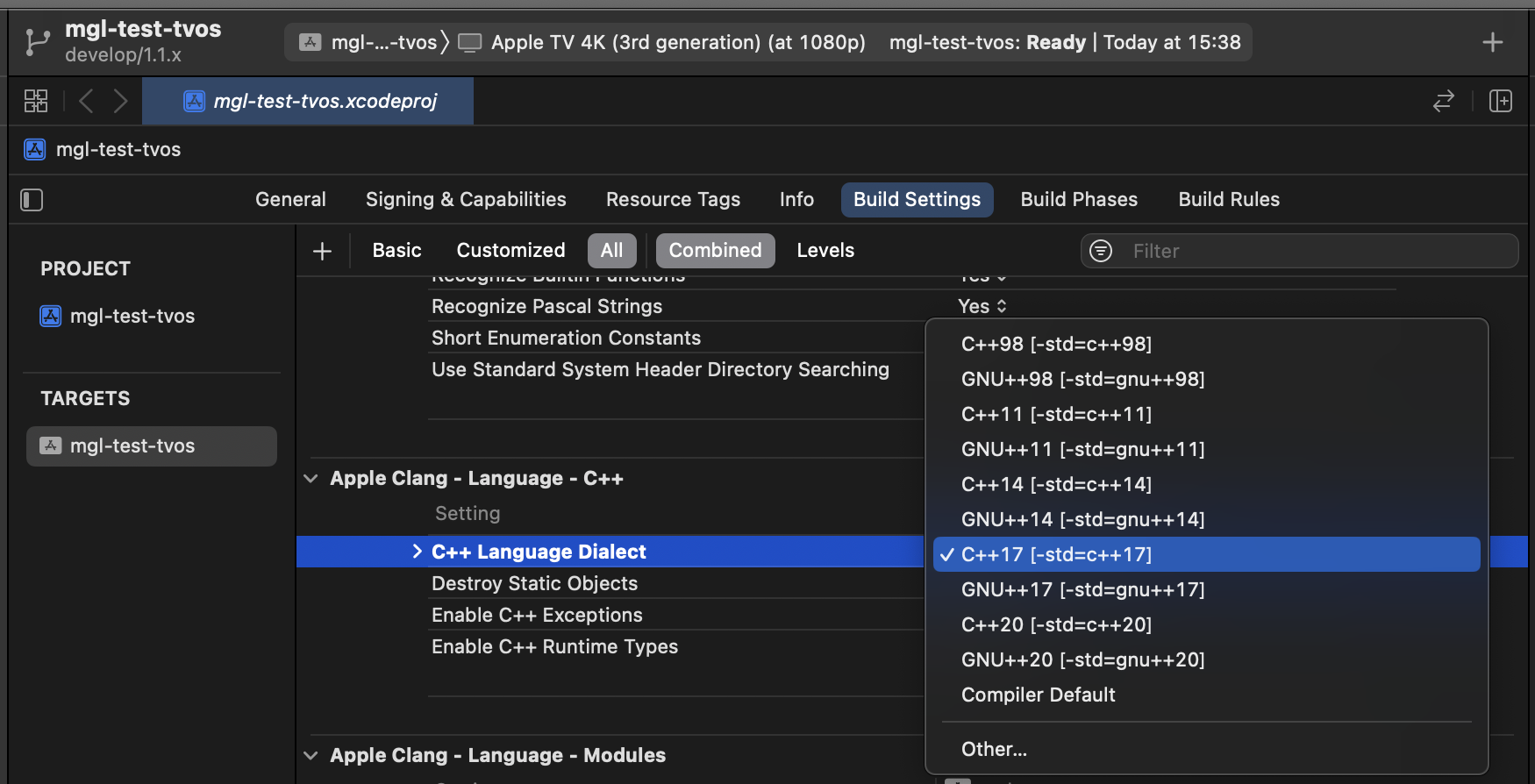Image resolution: width=1535 pixels, height=784 pixels.
Task: Go back with the left chevron
Action: pyautogui.click(x=86, y=101)
